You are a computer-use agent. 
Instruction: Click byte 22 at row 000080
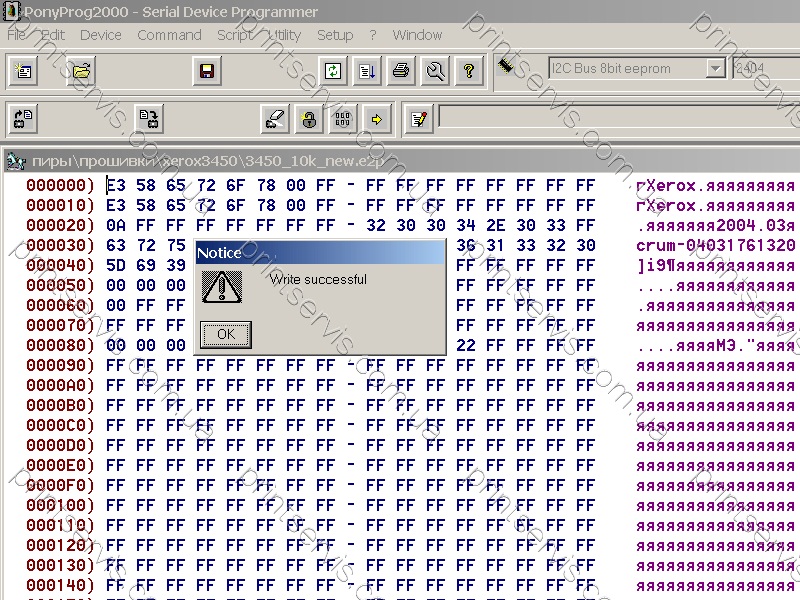click(466, 345)
